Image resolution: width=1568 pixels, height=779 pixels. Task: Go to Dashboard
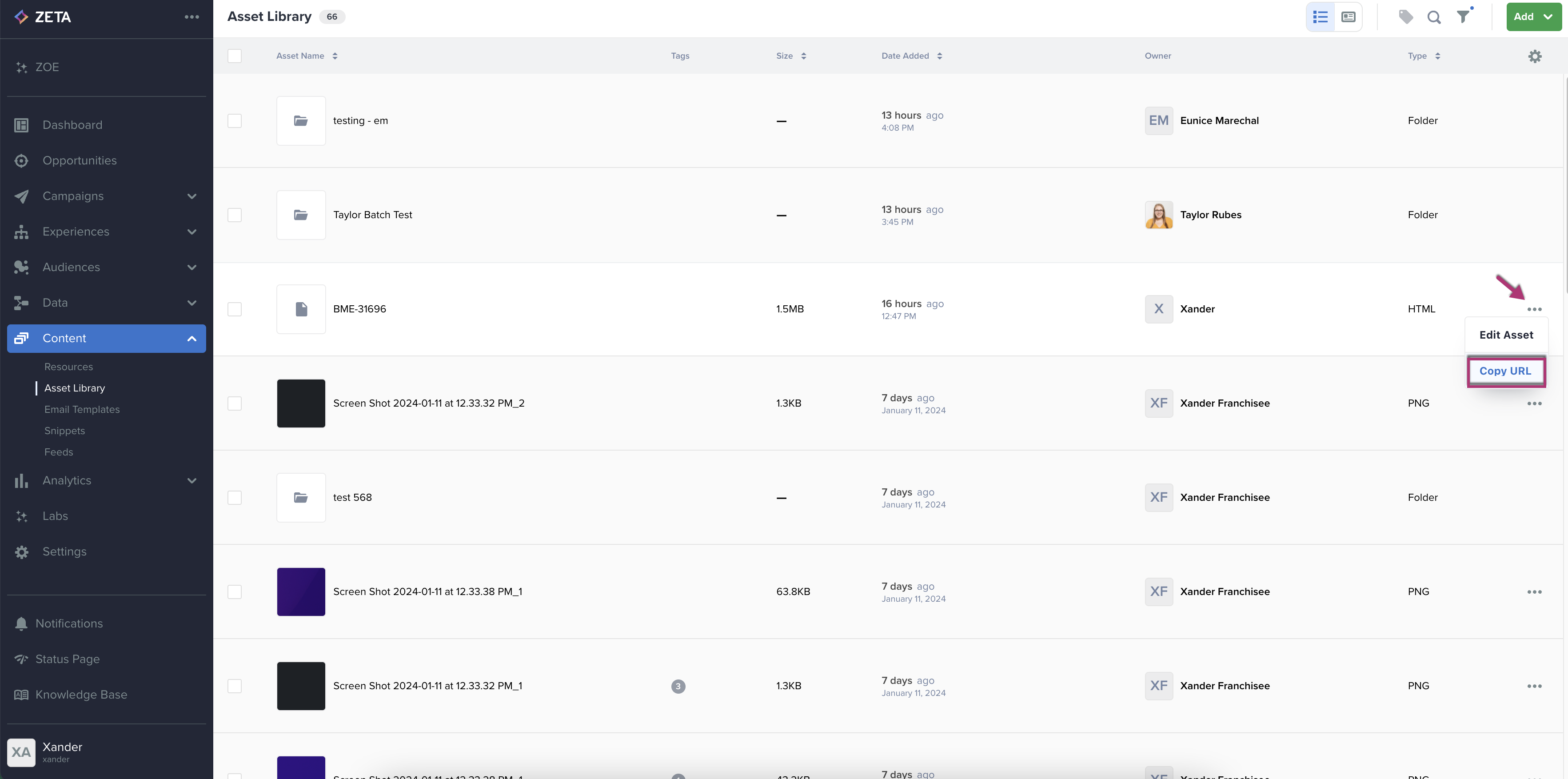(107, 125)
